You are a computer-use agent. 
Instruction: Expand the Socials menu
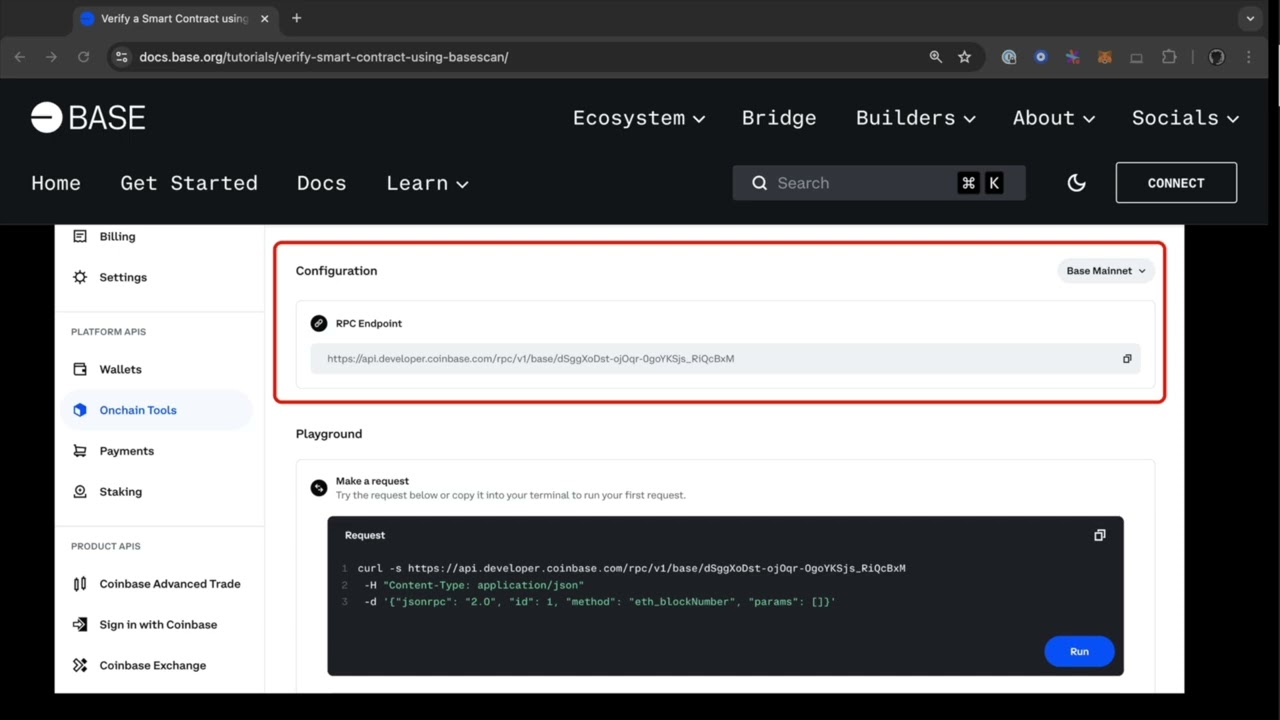pos(1185,118)
